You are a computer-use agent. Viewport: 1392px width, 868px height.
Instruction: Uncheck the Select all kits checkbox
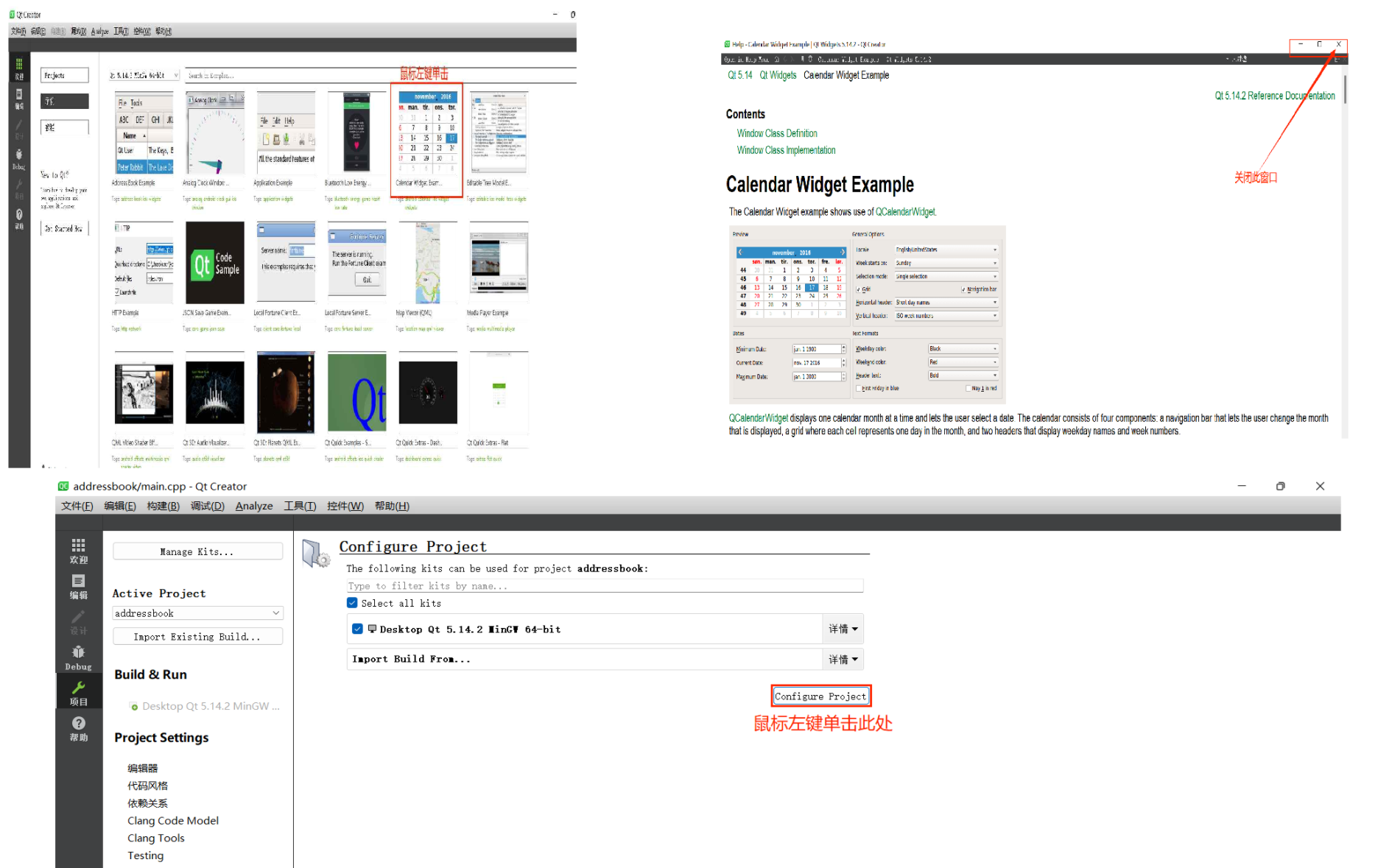pyautogui.click(x=352, y=603)
